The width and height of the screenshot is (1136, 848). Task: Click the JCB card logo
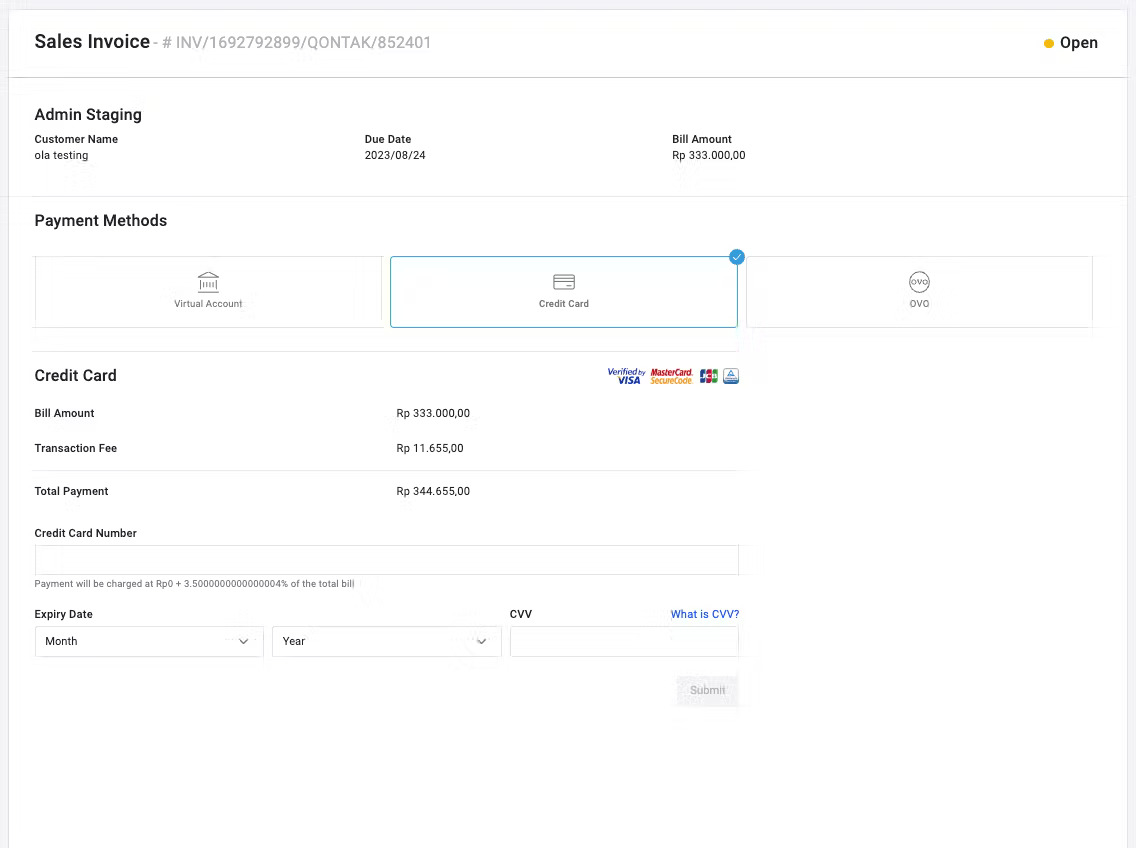point(709,376)
